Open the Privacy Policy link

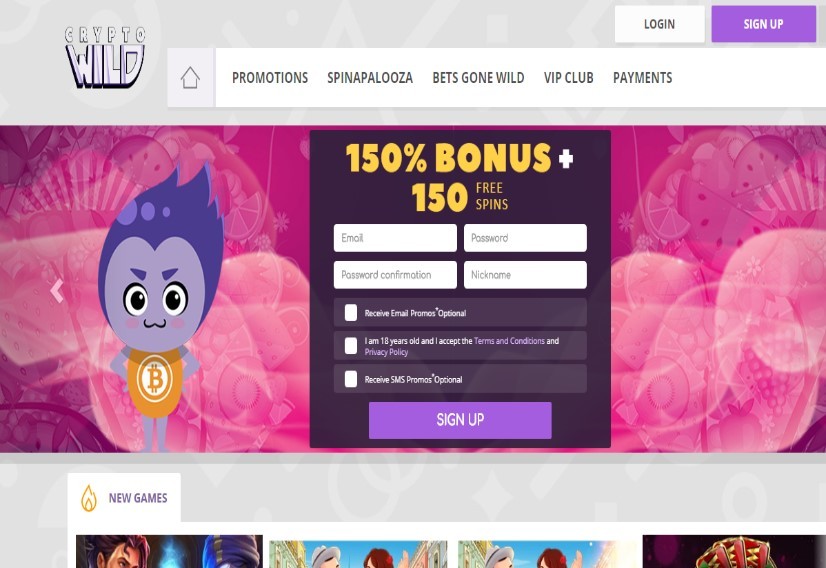click(x=386, y=352)
